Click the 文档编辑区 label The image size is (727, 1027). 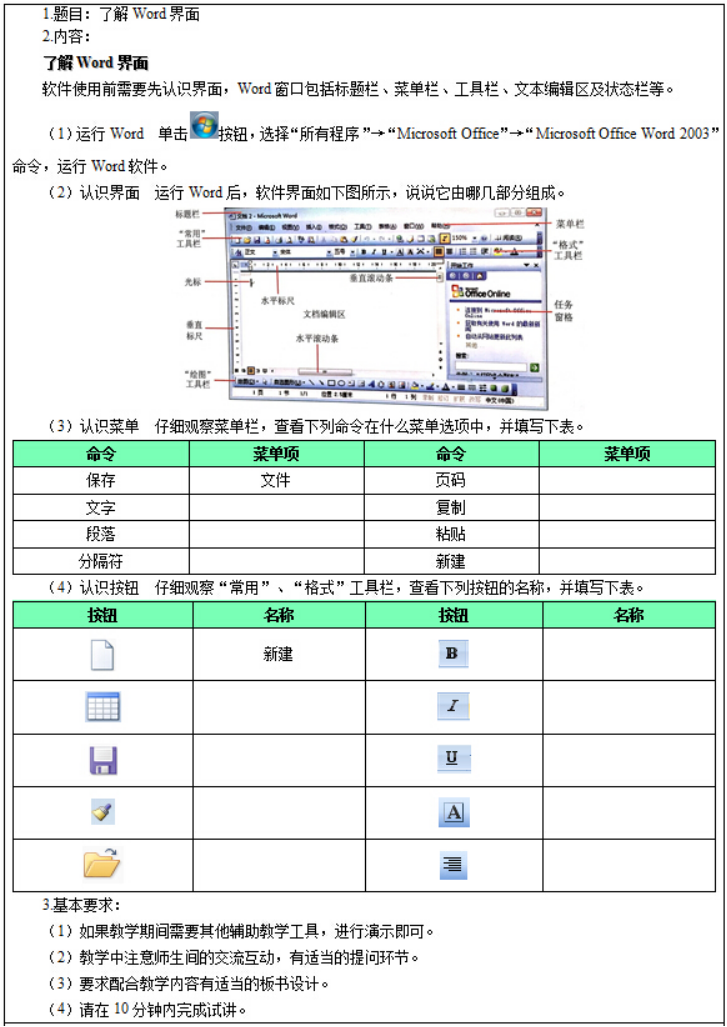pos(324,314)
